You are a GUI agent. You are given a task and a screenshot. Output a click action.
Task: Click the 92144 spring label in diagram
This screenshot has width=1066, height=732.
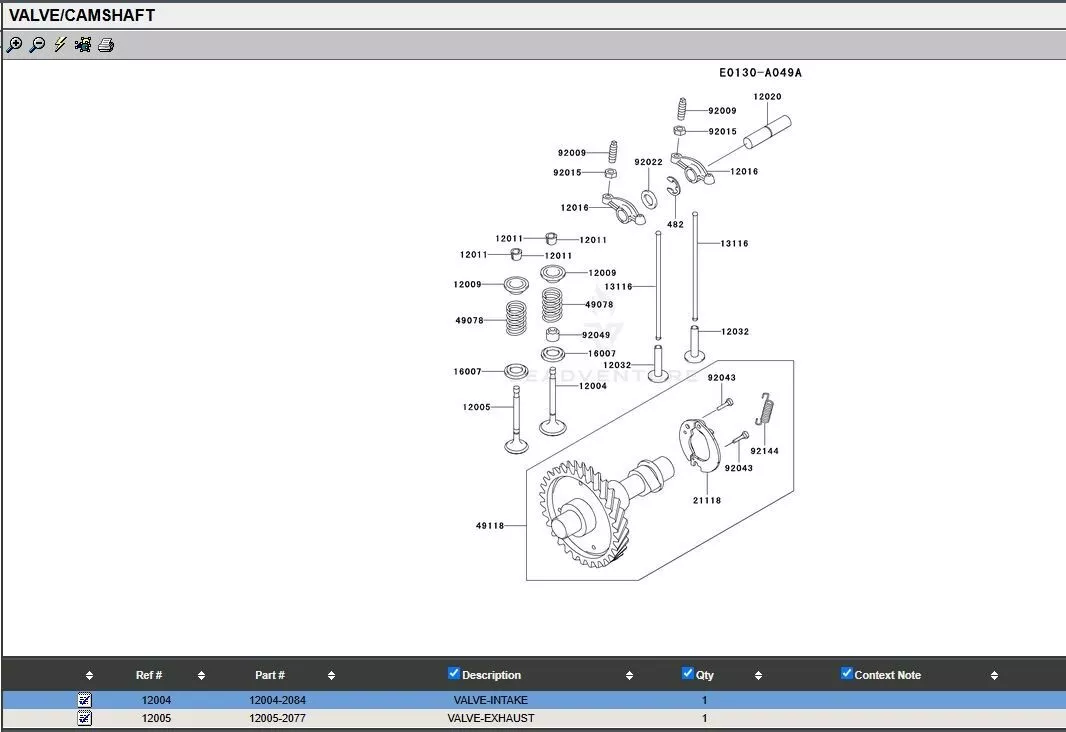coord(764,451)
